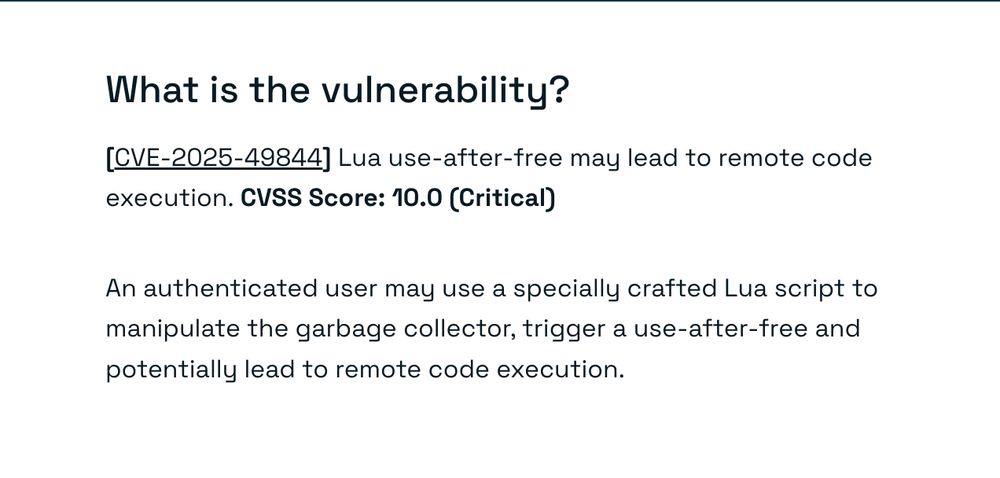
Task: Click the bold 'CVSS Score: 10.0 (Critical)' text
Action: [x=398, y=198]
